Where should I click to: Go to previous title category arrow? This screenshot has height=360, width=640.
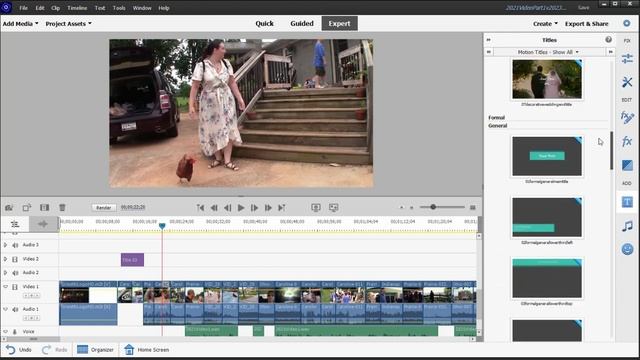pos(489,52)
